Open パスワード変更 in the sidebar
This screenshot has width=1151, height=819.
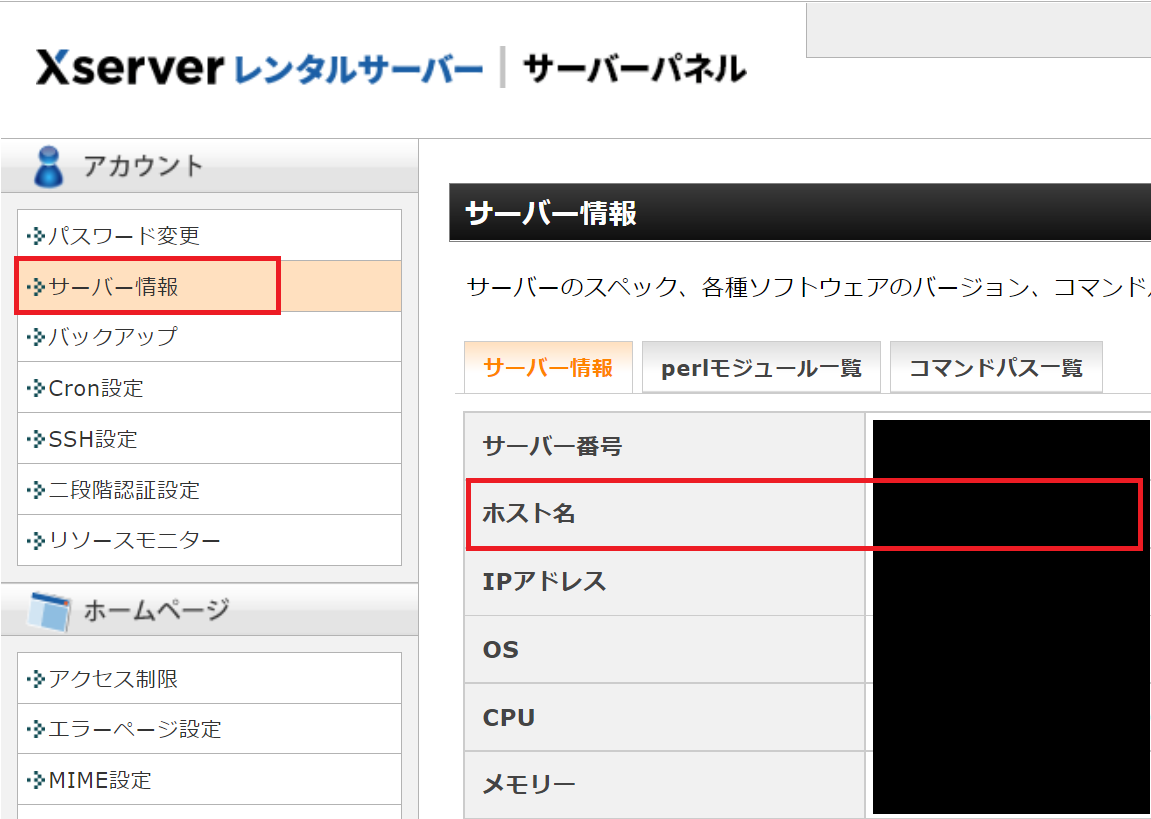[x=209, y=236]
